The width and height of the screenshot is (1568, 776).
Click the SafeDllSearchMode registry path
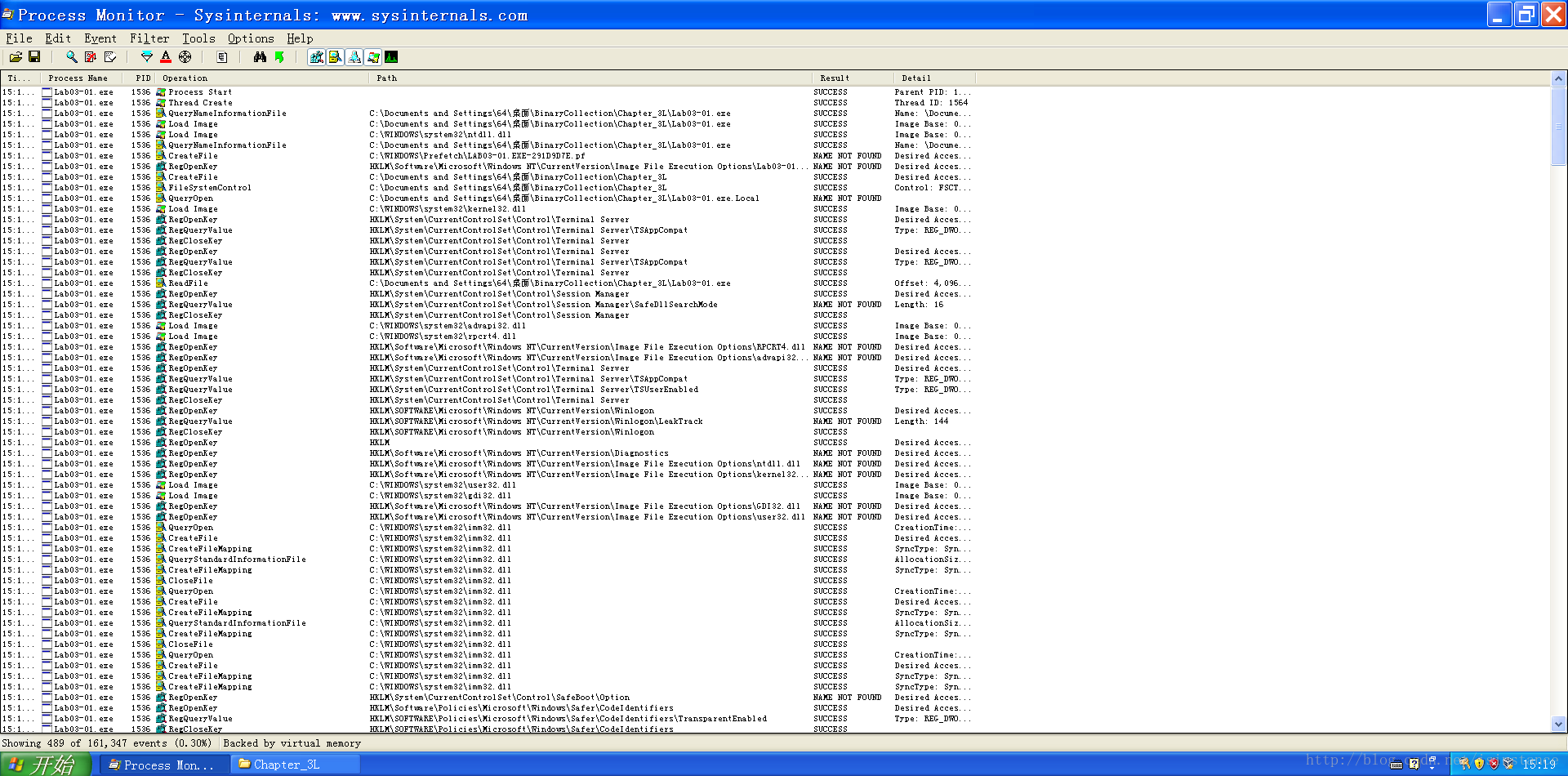coord(544,305)
